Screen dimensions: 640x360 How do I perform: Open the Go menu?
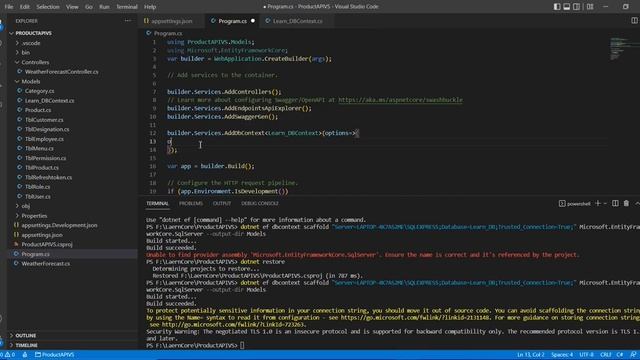click(89, 7)
